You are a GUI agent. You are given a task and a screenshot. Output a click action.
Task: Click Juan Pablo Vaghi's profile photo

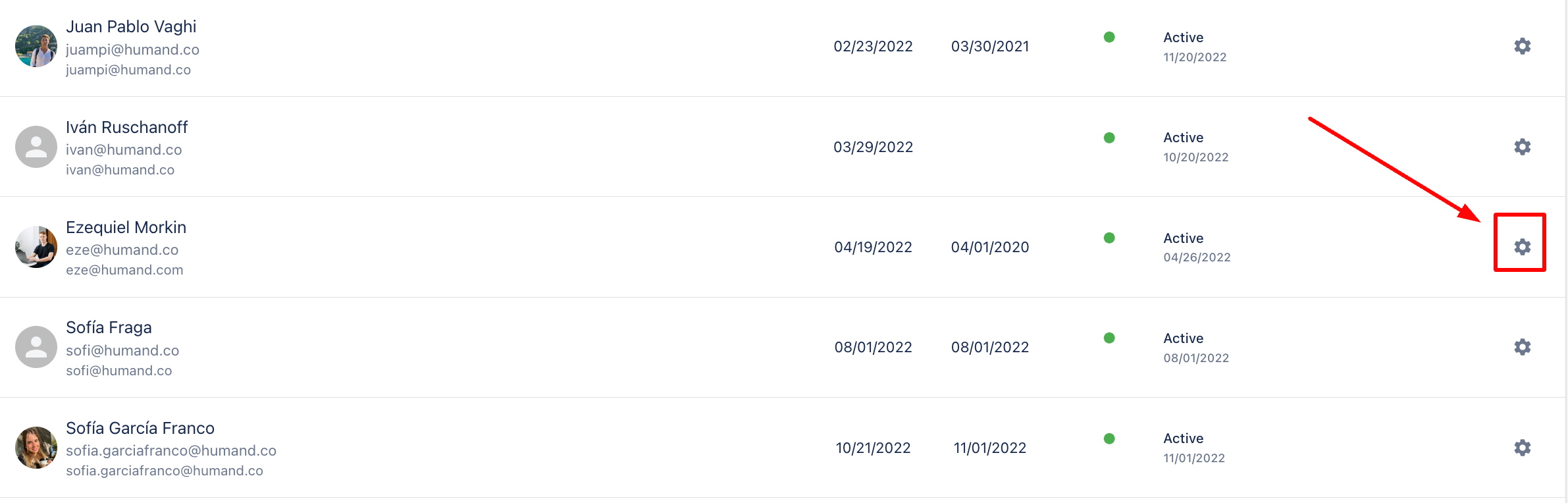36,46
